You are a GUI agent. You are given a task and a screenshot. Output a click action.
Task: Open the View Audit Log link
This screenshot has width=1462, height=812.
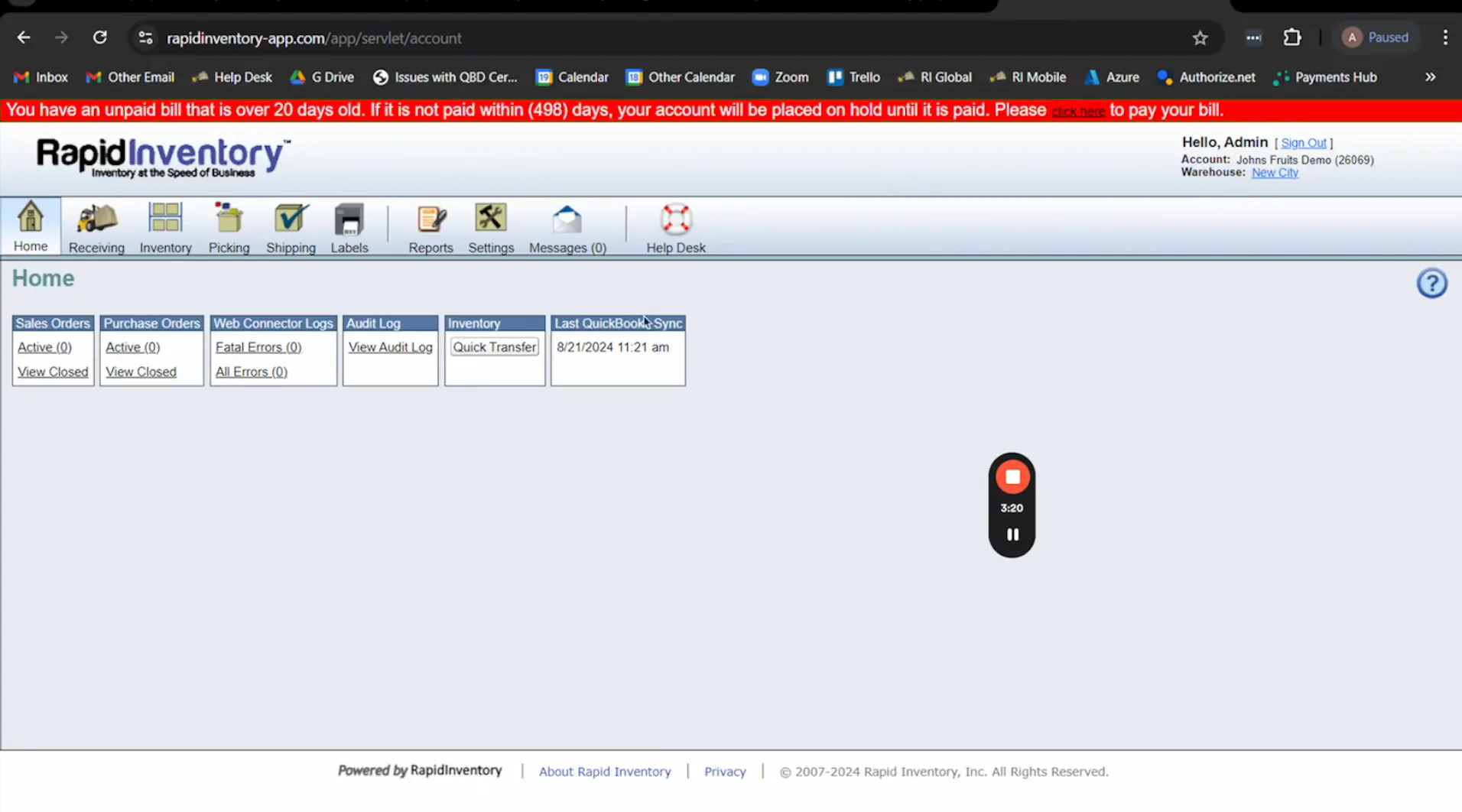click(390, 347)
